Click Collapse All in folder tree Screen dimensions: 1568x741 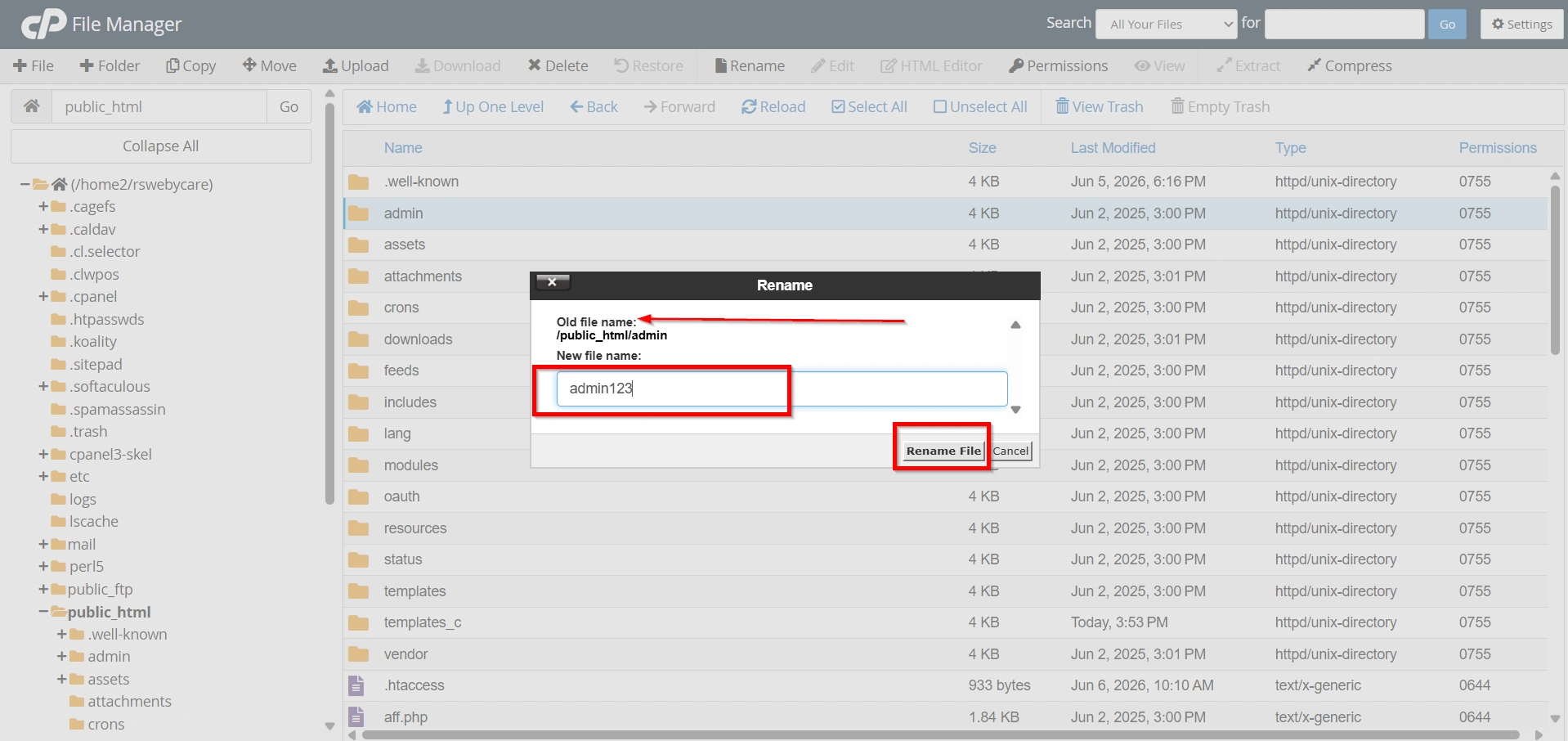click(161, 146)
